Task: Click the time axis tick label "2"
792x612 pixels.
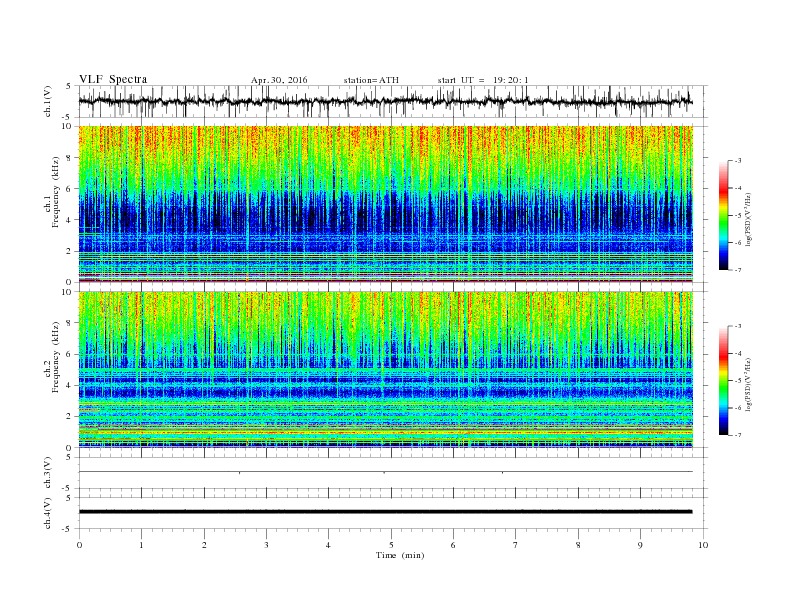Action: tap(204, 545)
